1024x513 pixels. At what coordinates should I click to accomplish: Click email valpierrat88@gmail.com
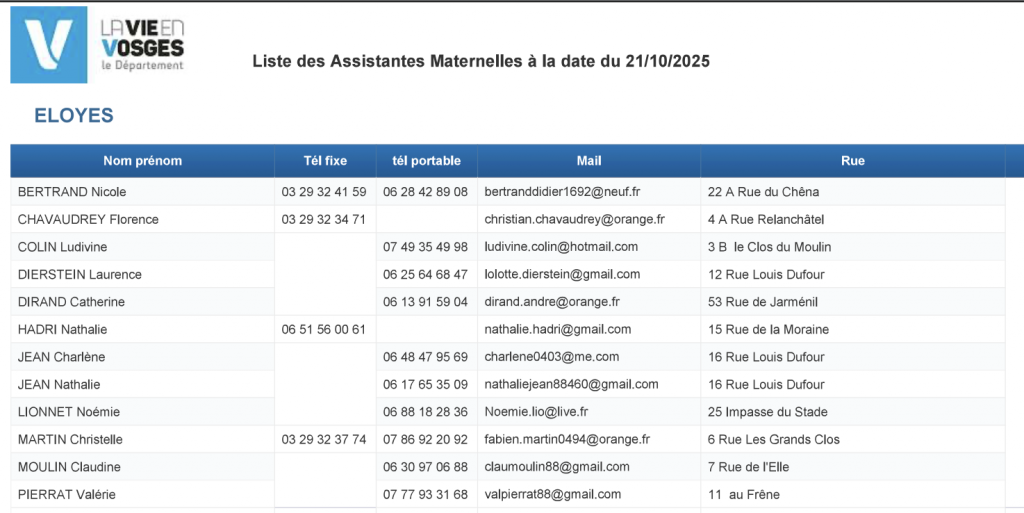[552, 494]
